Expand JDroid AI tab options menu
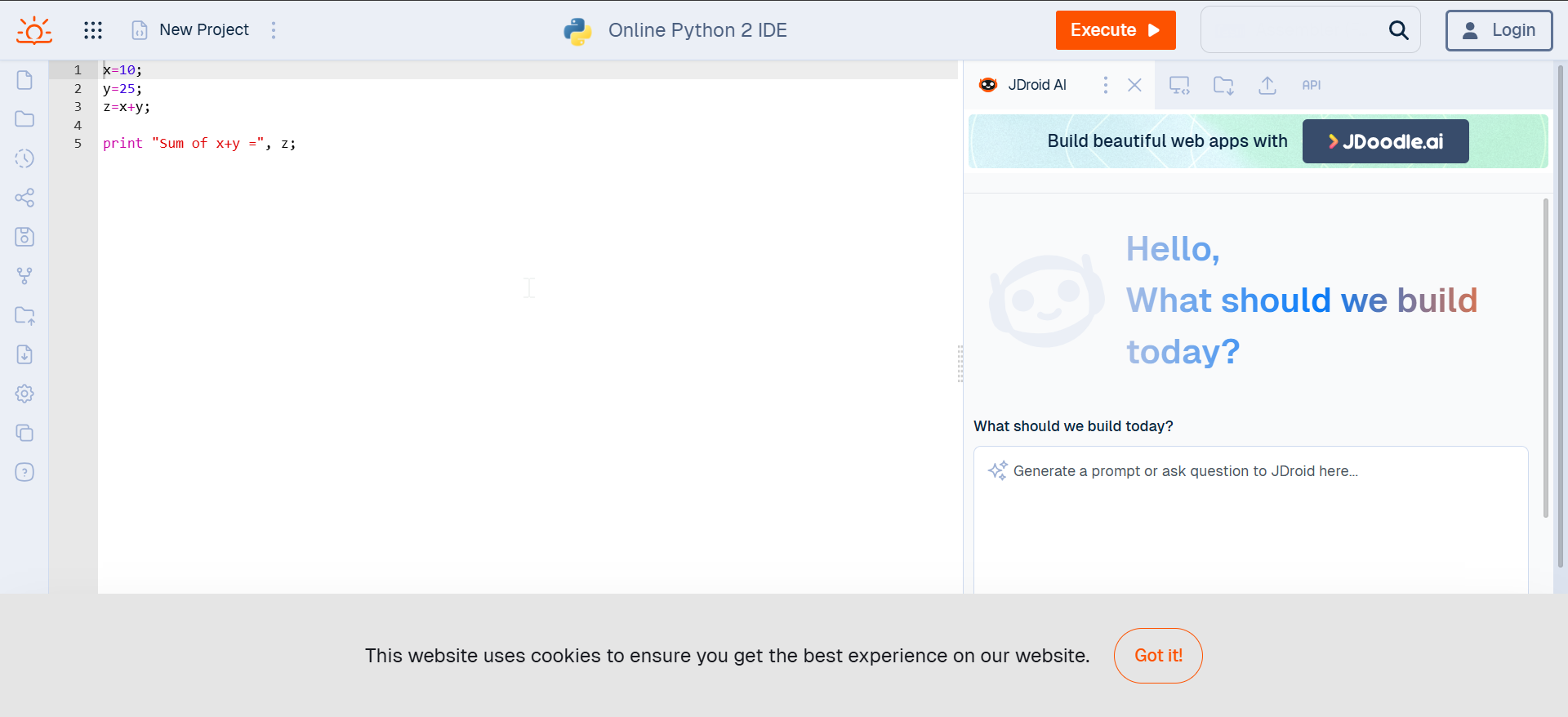 click(x=1106, y=85)
